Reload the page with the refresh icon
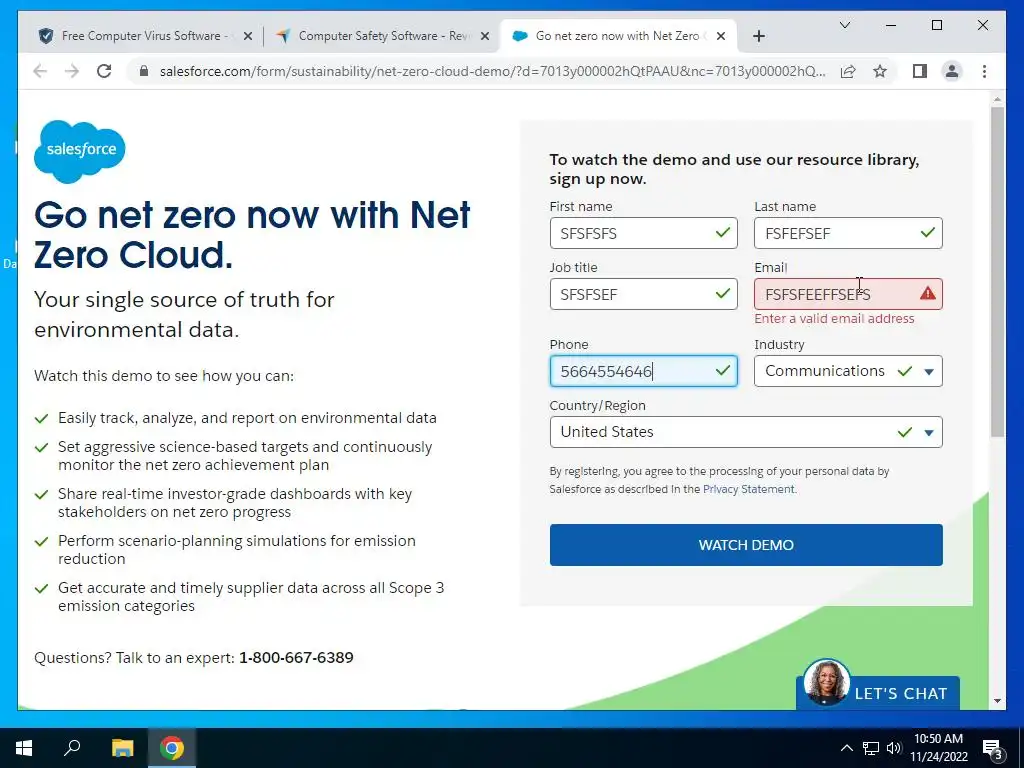Image resolution: width=1024 pixels, height=768 pixels. tap(104, 71)
